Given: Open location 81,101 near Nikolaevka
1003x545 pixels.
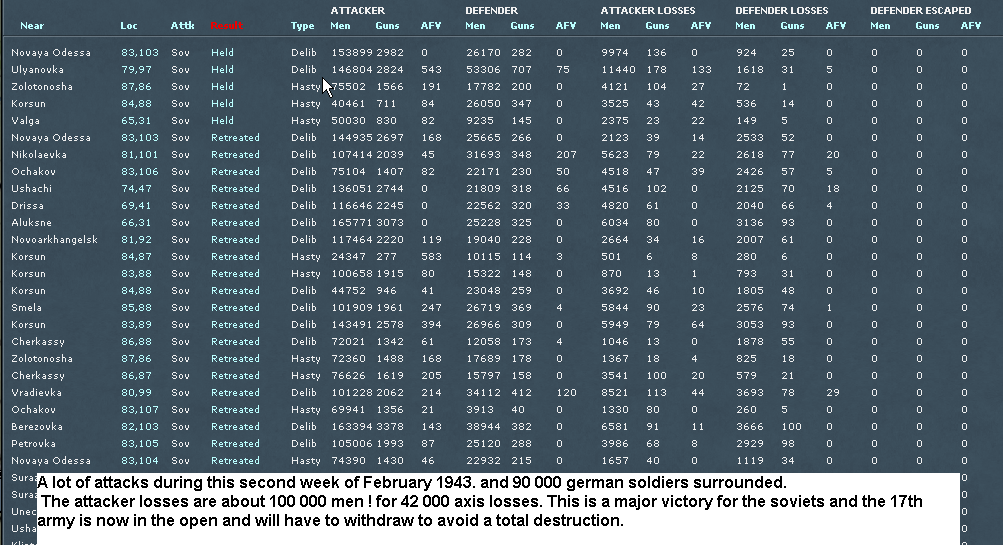Looking at the screenshot, I should (139, 154).
